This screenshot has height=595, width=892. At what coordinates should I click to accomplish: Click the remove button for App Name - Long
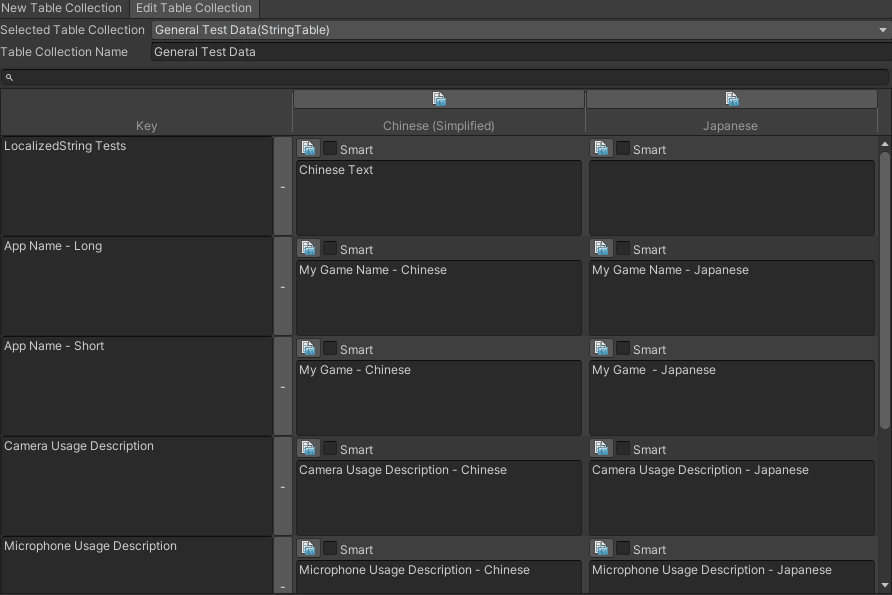tap(283, 286)
